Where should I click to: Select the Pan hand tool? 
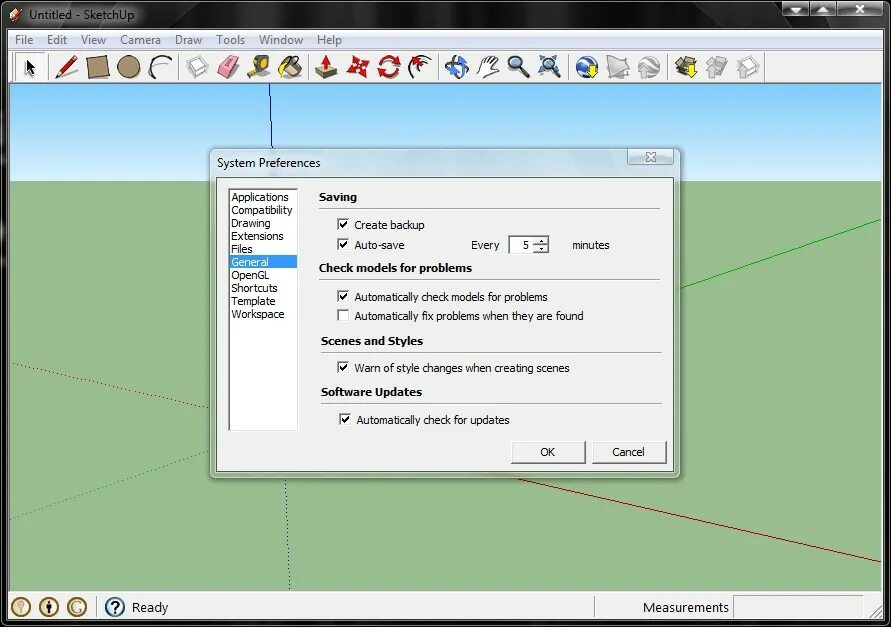click(488, 67)
